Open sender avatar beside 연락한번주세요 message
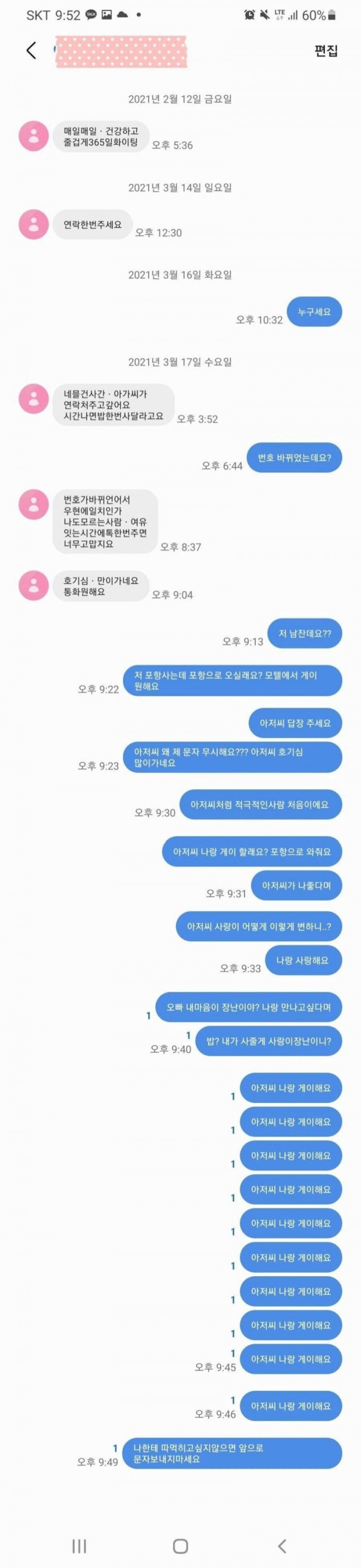361x1568 pixels. tap(34, 225)
